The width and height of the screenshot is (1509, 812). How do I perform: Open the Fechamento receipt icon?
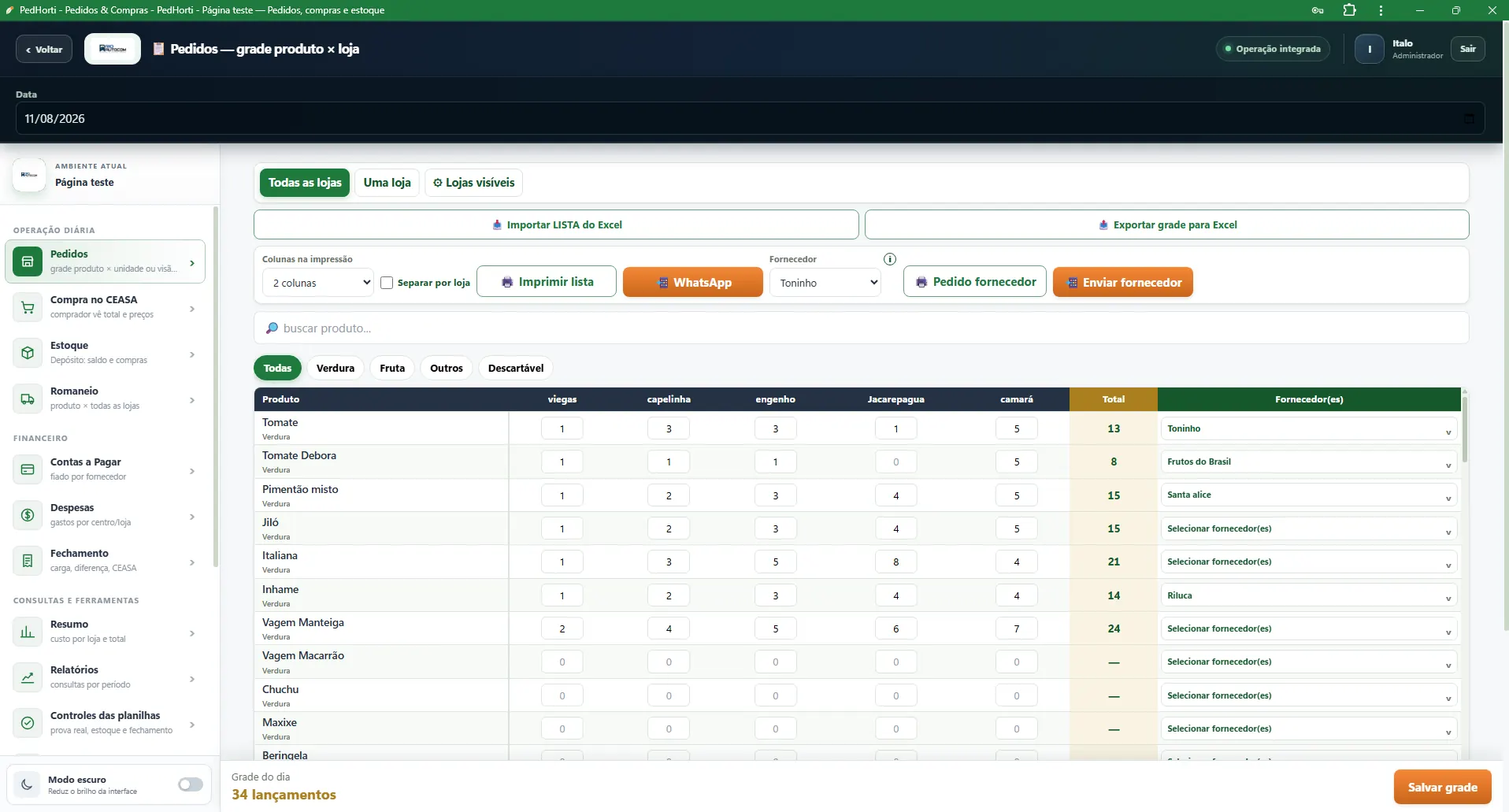point(28,561)
